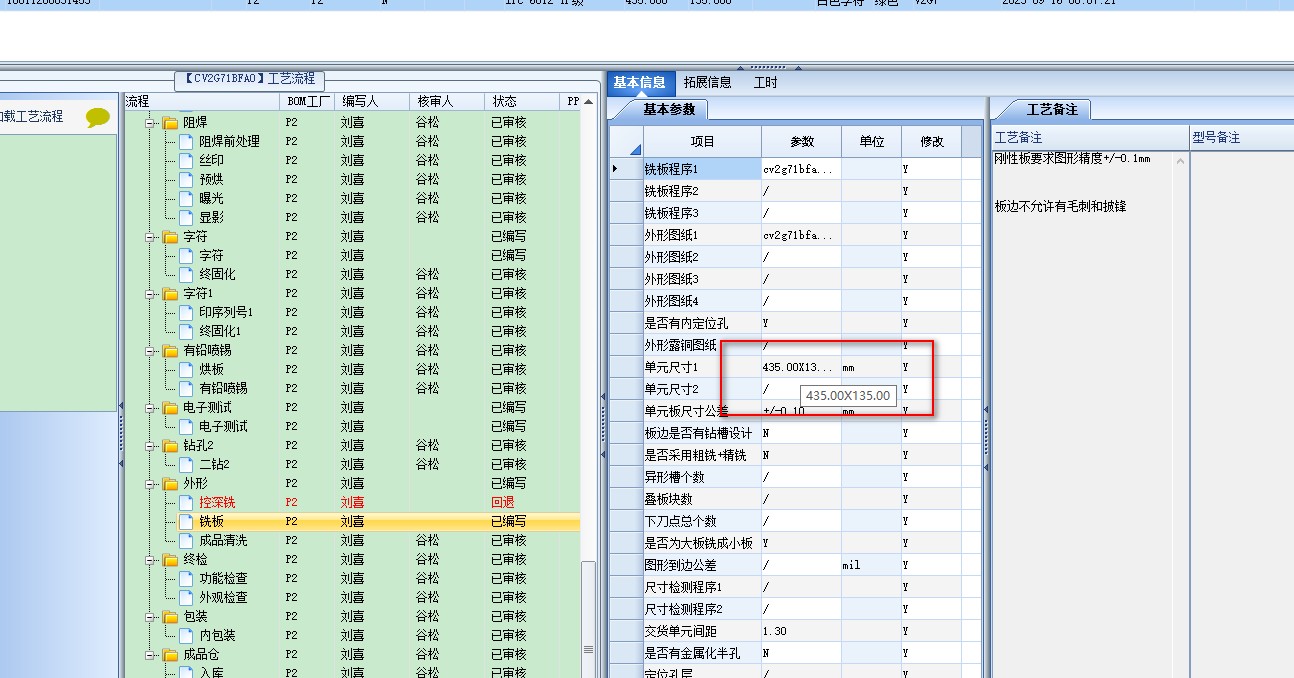Collapse the 字符1 tree node
The image size is (1294, 678).
point(151,294)
